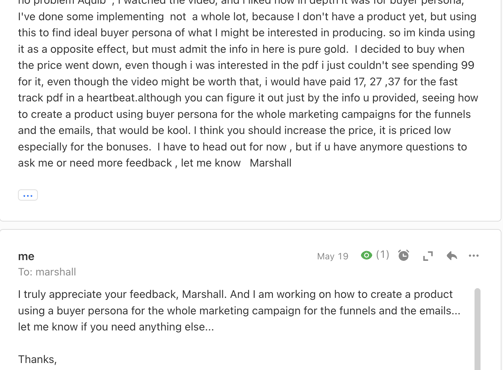
Task: Click the green eye read-tracking icon
Action: [366, 256]
